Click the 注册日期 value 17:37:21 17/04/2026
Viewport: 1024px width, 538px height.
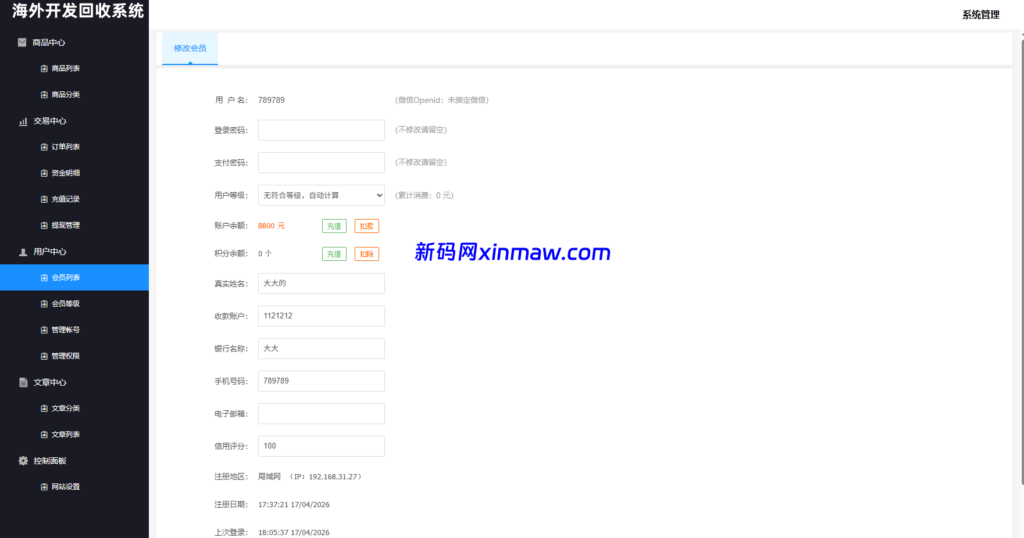[x=294, y=505]
